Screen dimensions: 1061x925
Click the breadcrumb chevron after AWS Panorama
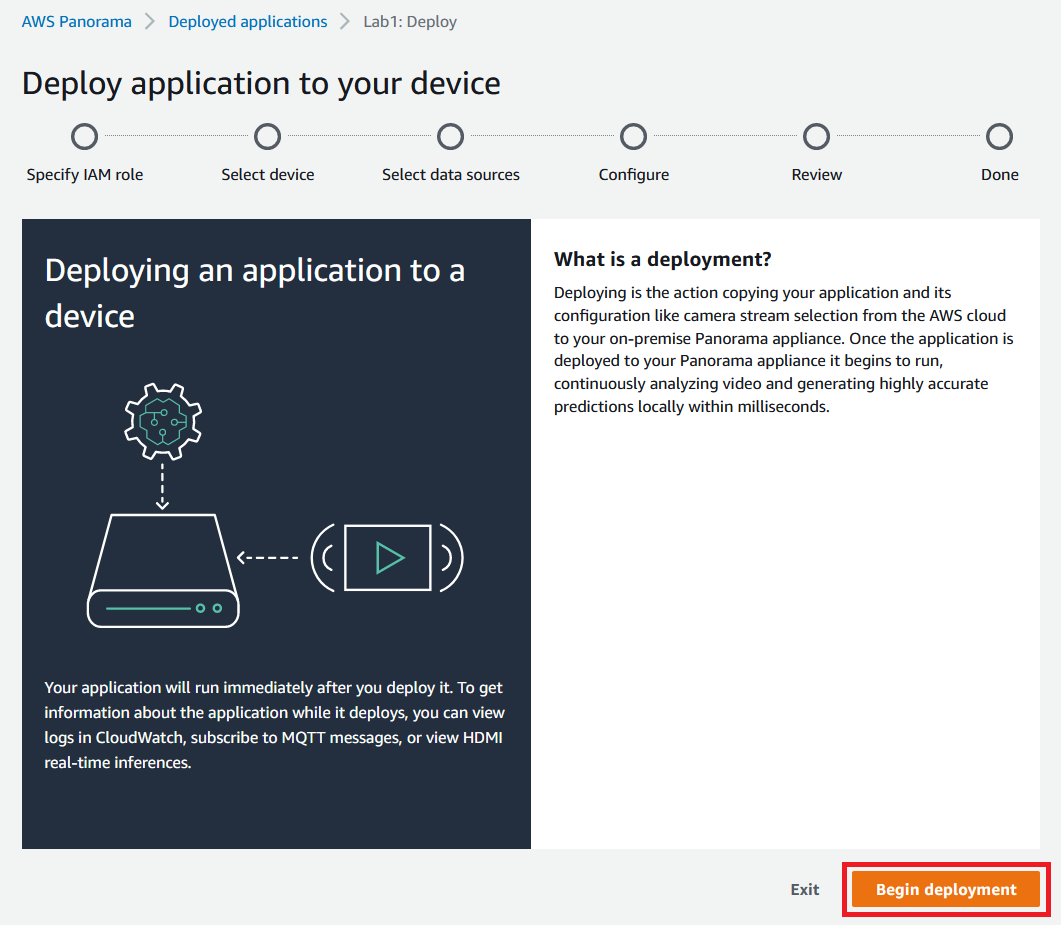click(150, 22)
